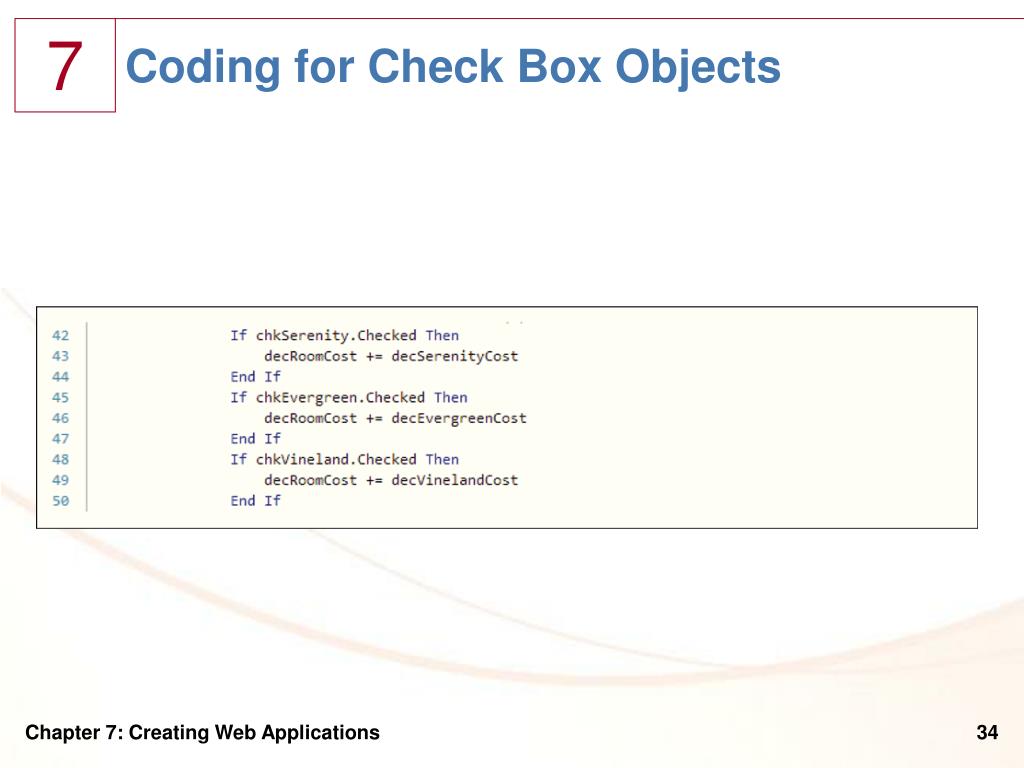Click line number 49
The height and width of the screenshot is (768, 1024).
(60, 481)
